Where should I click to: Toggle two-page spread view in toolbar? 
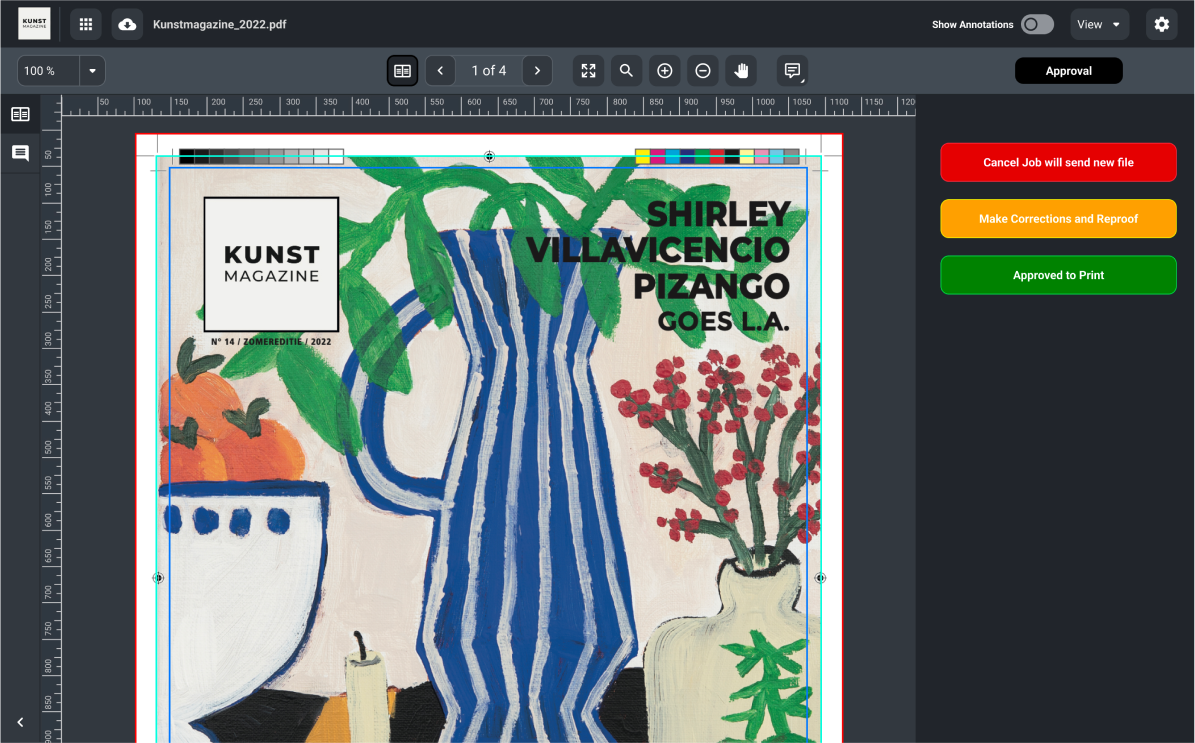[x=402, y=71]
